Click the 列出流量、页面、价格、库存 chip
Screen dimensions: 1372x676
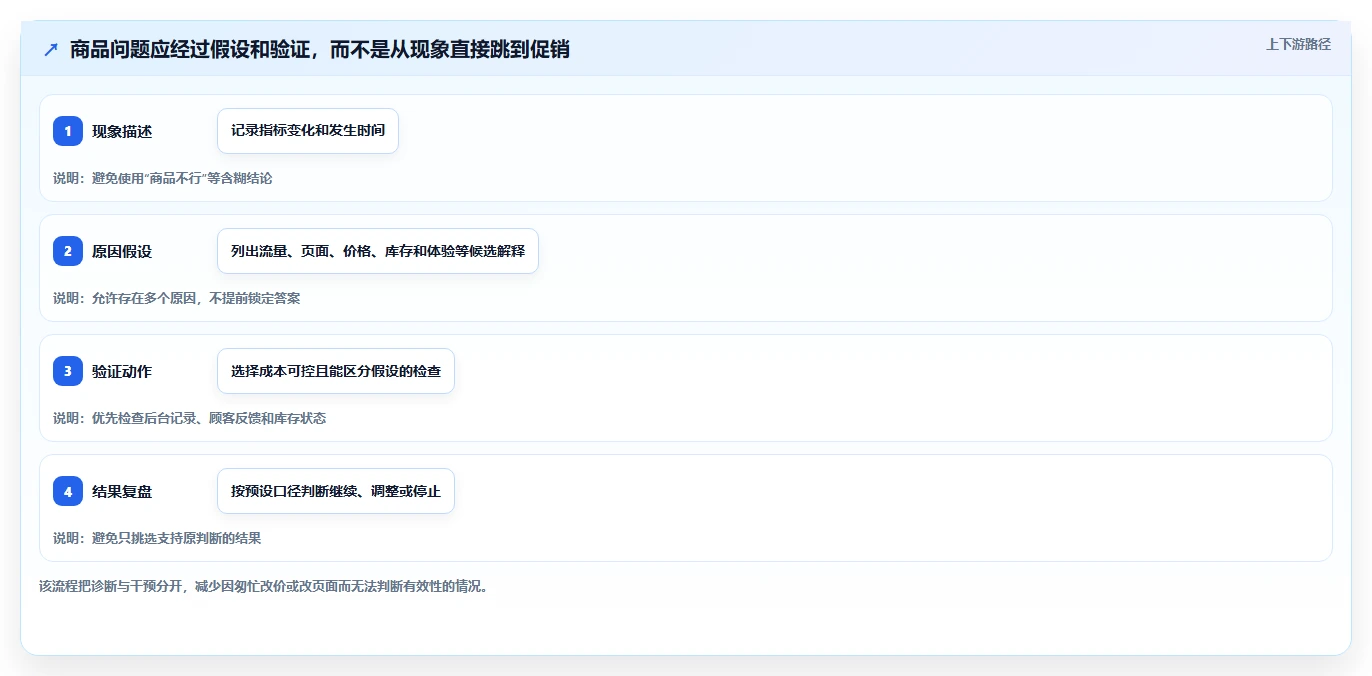click(378, 251)
